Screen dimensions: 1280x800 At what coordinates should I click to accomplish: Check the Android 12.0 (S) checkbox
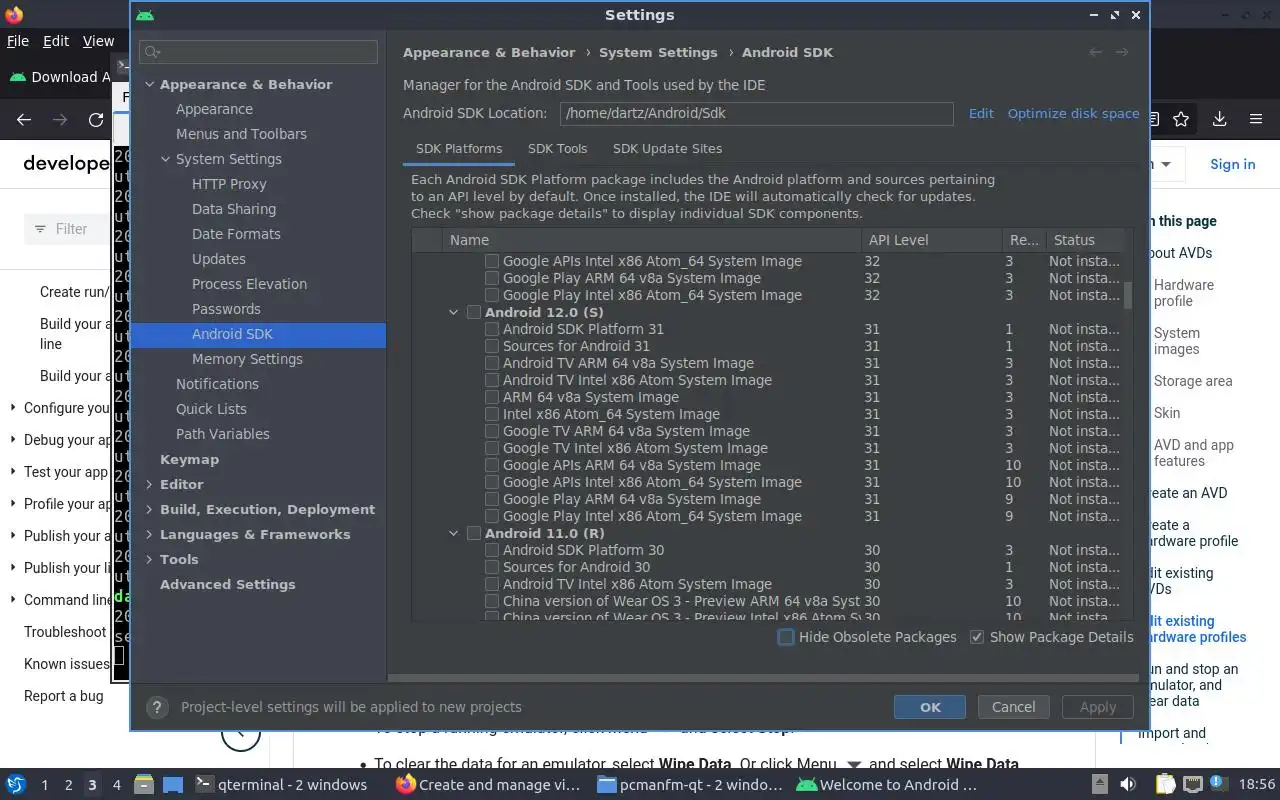click(474, 312)
